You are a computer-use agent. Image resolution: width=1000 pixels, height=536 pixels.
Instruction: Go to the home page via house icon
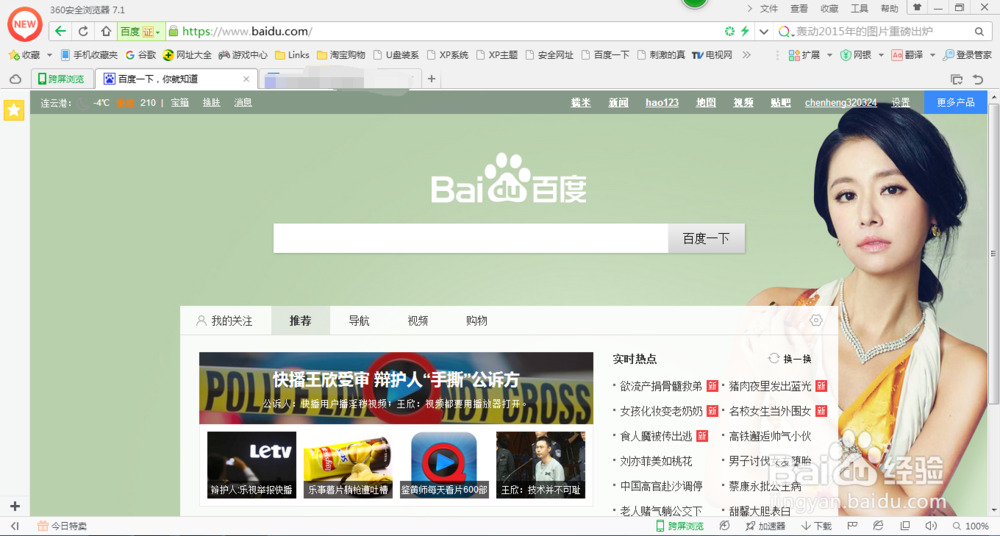(x=106, y=31)
